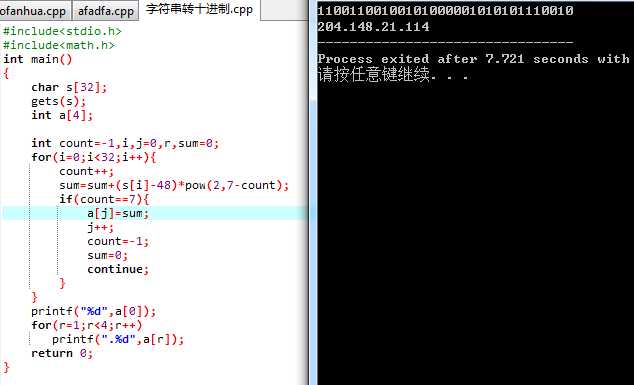
Task: Click the continue; statement
Action: click(x=118, y=269)
